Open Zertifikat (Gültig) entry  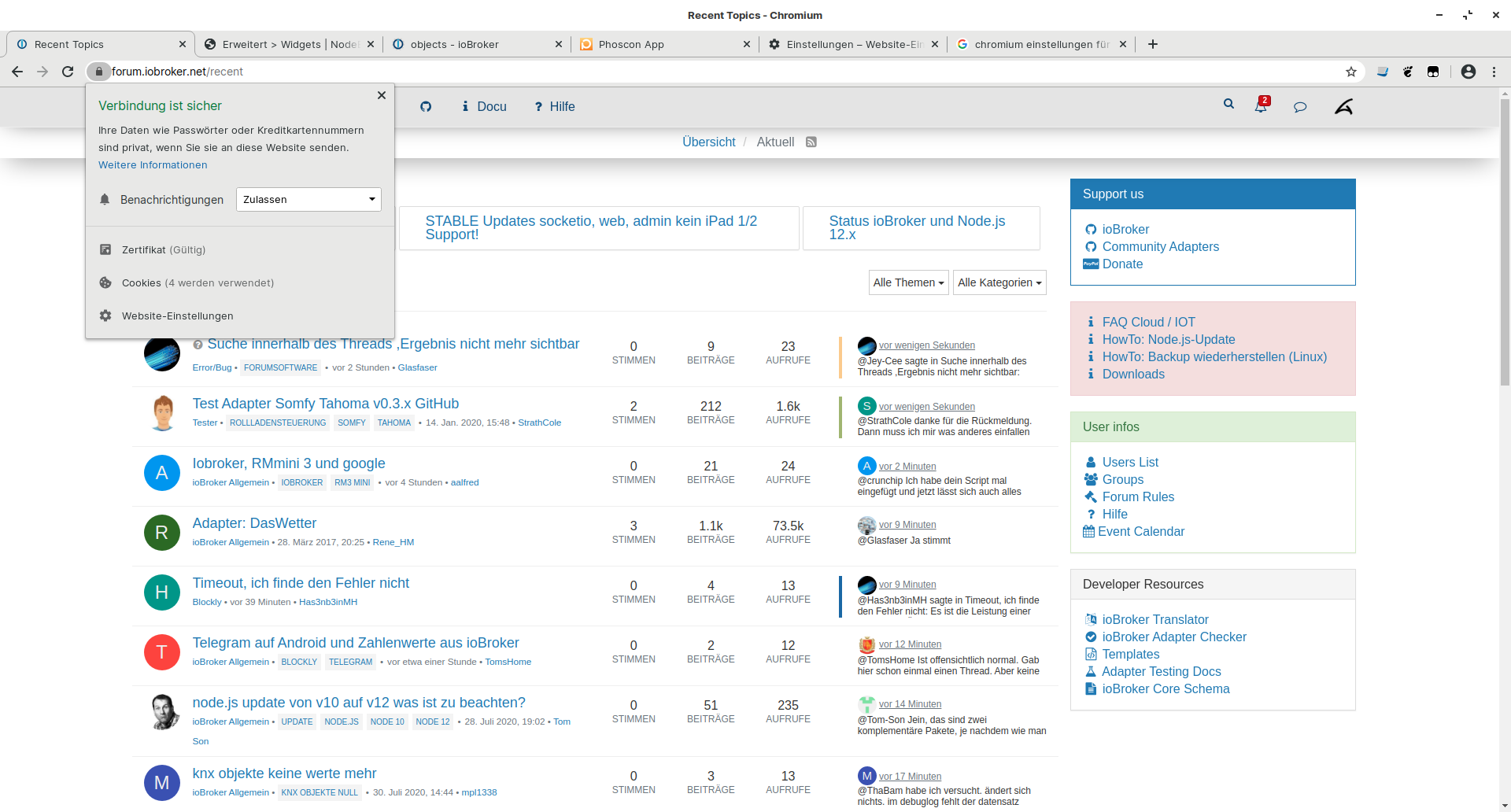pyautogui.click(x=240, y=249)
